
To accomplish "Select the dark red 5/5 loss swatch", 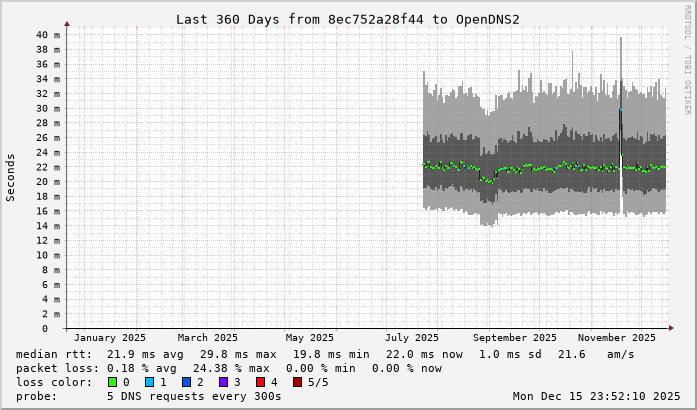I will click(297, 382).
